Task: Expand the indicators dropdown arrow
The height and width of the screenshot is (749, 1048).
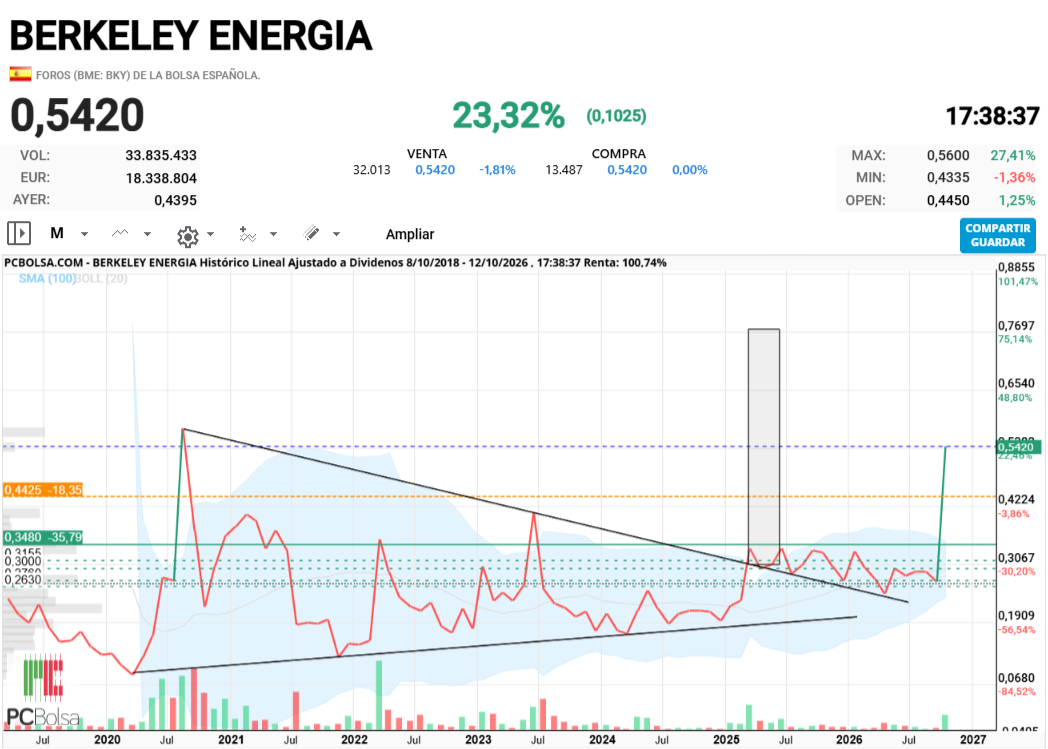Action: coord(273,235)
